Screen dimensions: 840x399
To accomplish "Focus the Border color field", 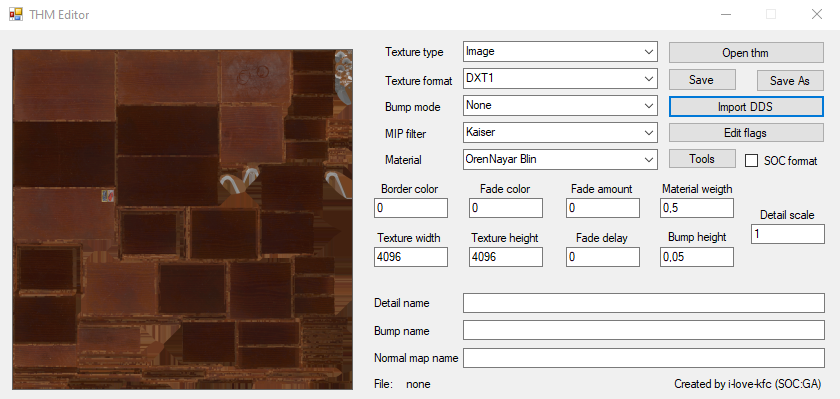I will click(411, 208).
